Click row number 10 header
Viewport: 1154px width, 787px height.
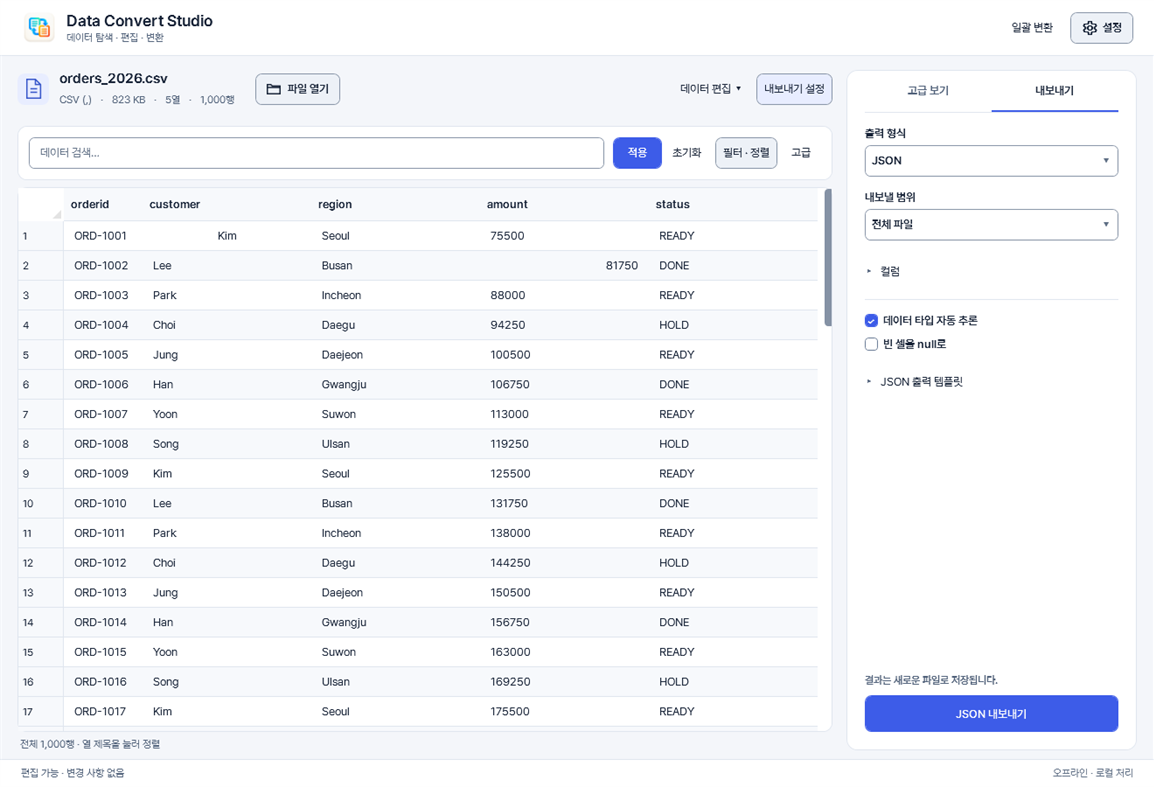[40, 504]
